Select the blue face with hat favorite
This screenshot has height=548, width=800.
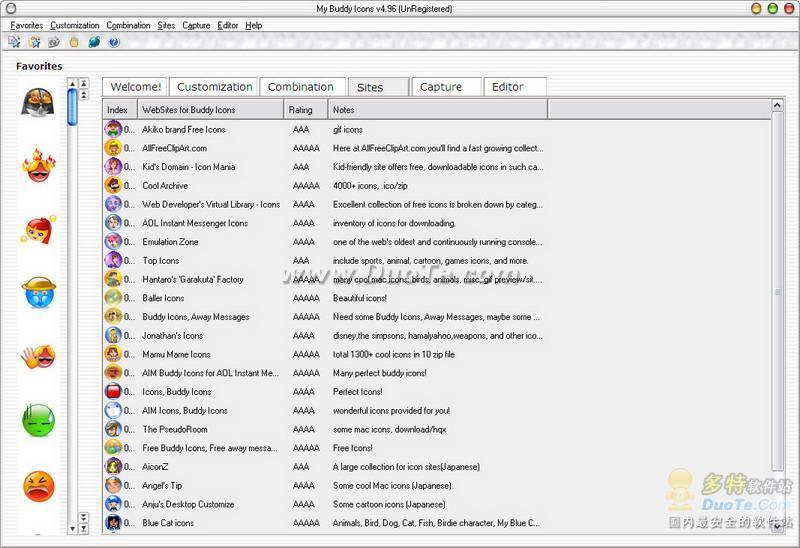coord(39,292)
